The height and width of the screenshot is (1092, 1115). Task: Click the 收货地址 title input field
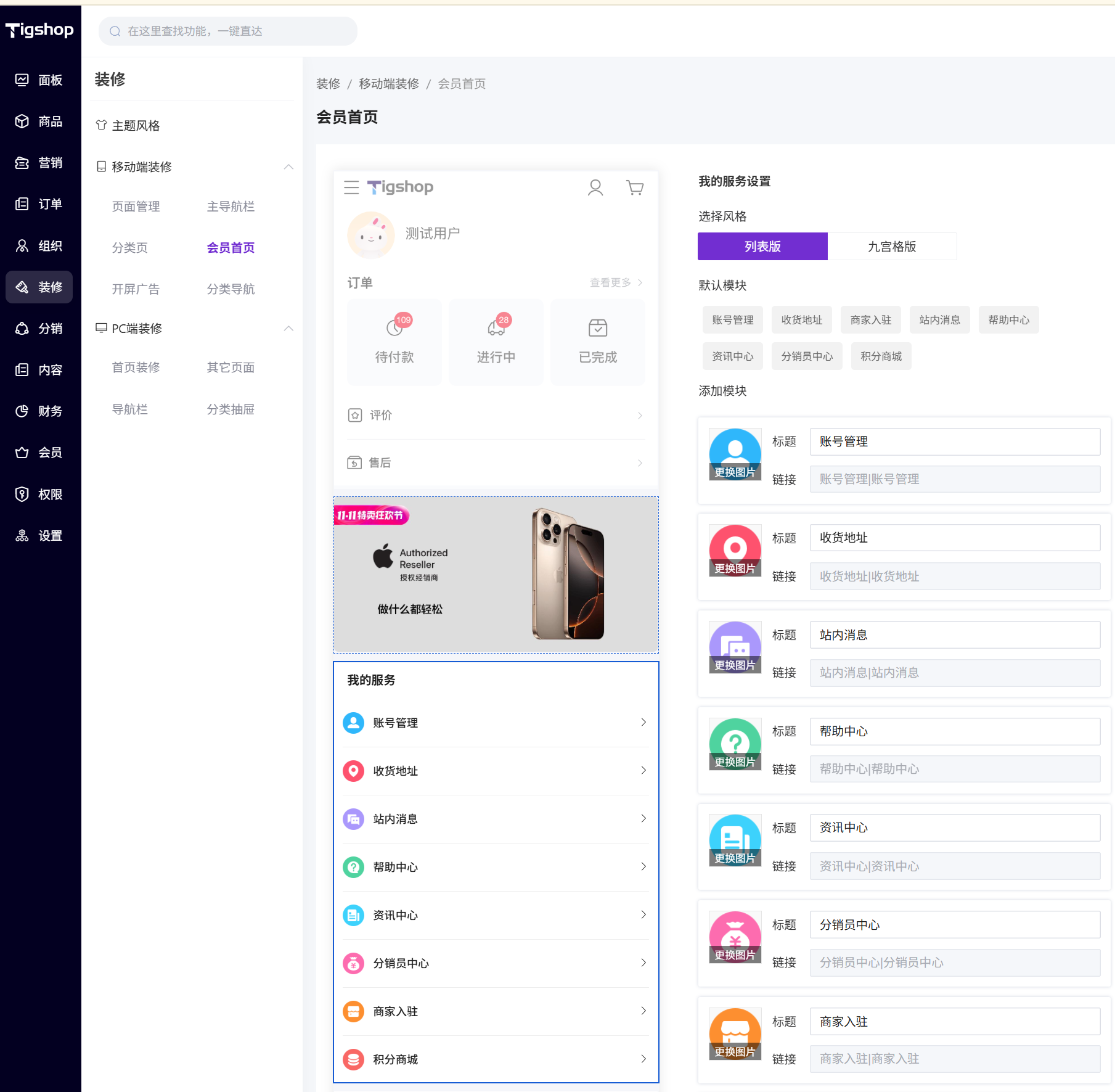pyautogui.click(x=954, y=538)
